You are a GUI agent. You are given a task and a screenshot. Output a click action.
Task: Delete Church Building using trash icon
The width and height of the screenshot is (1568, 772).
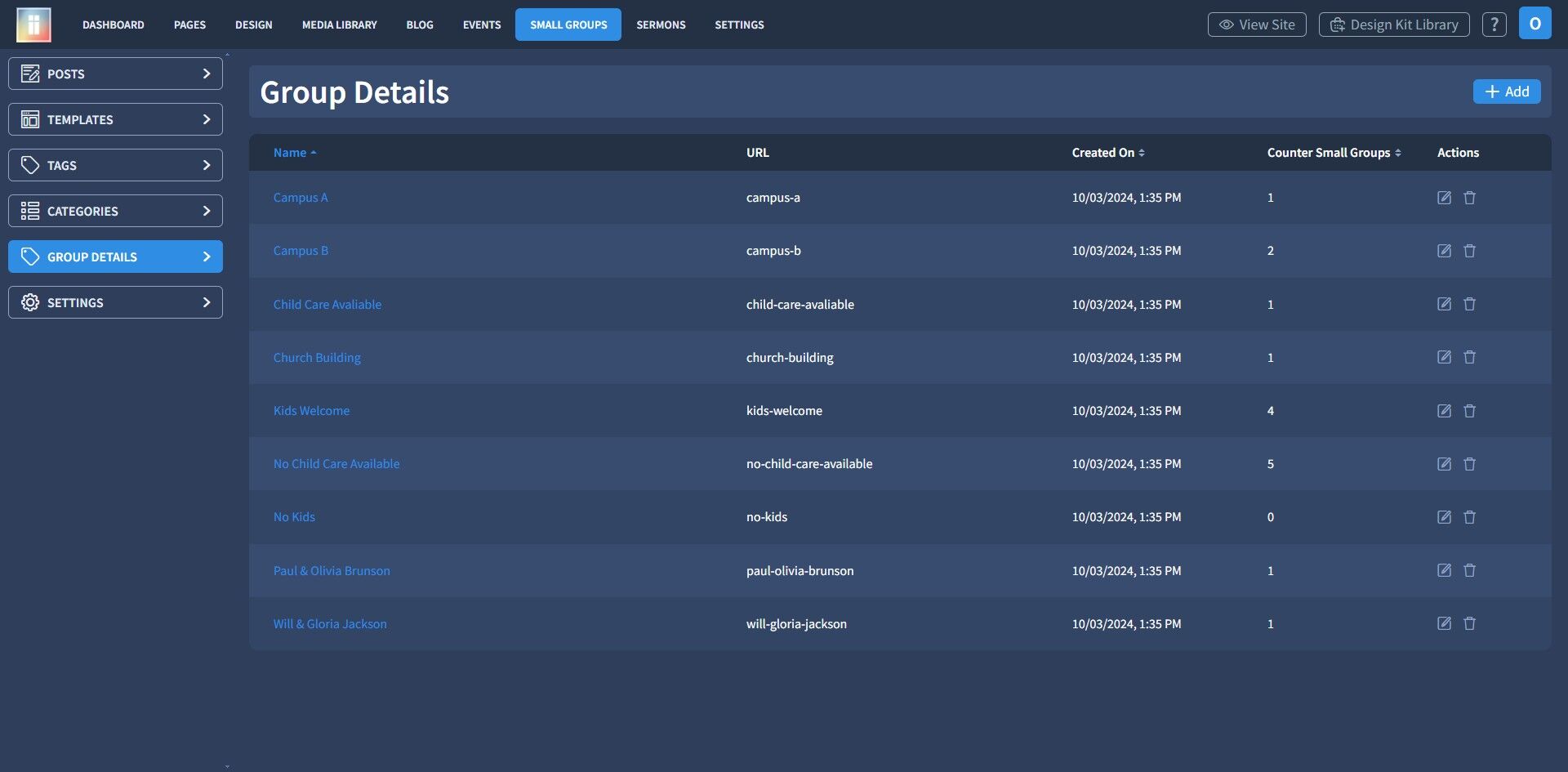pyautogui.click(x=1469, y=357)
